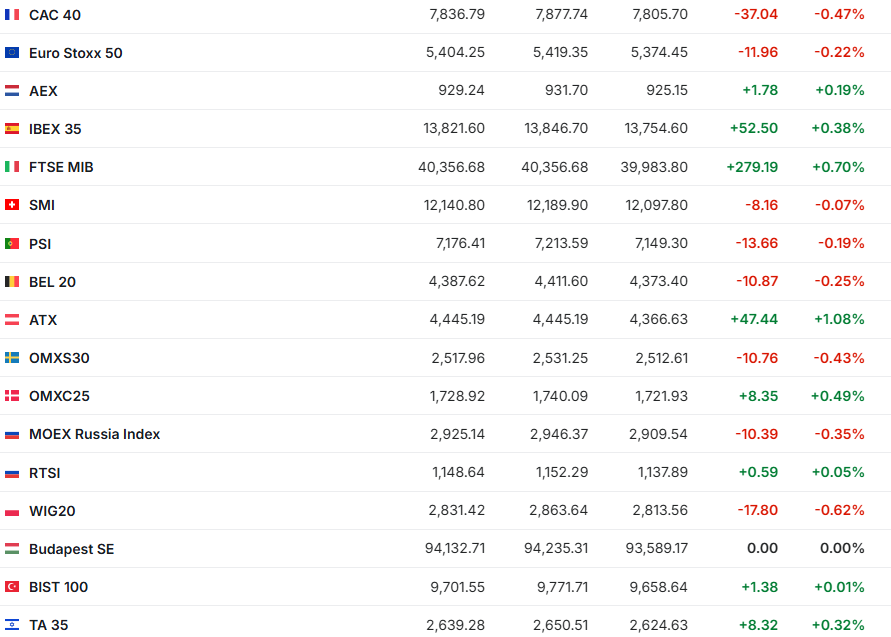
Task: View the RTSI index page
Action: (x=45, y=473)
